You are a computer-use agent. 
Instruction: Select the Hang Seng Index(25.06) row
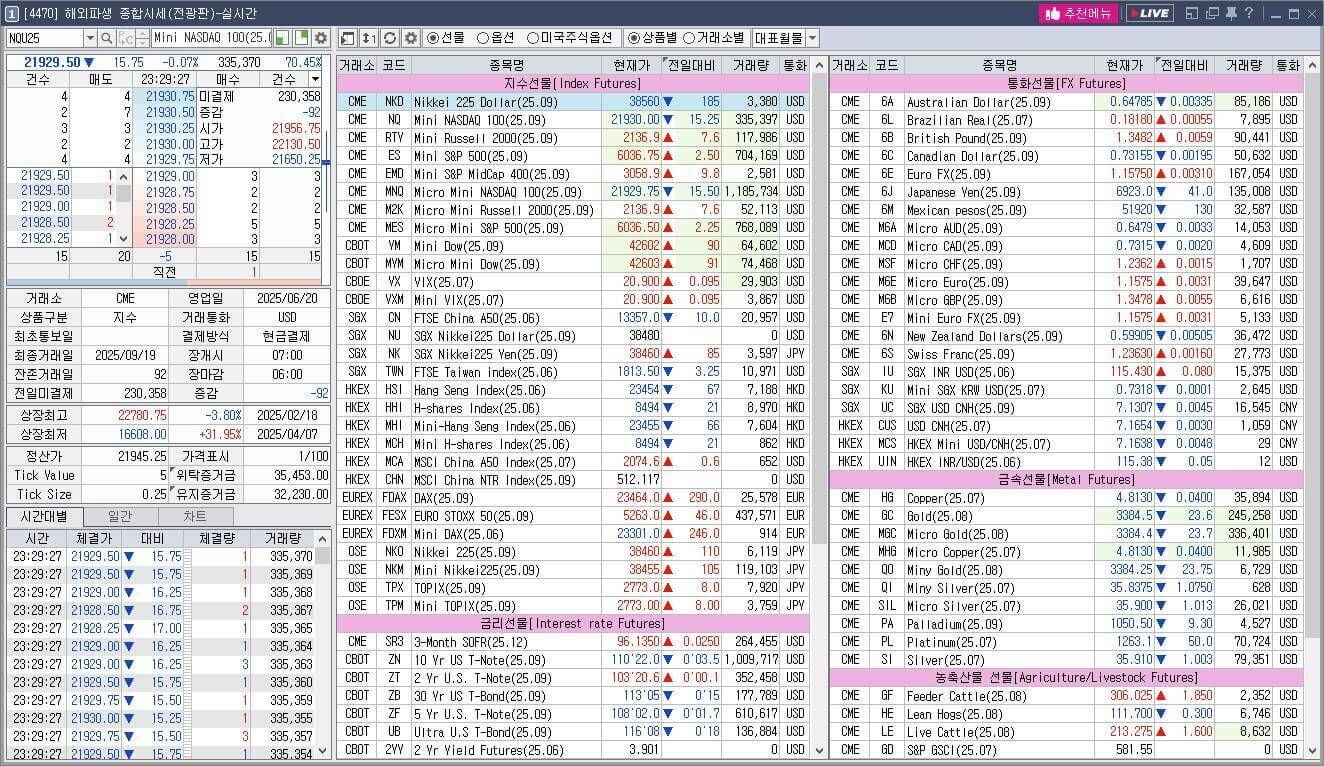[x=573, y=389]
